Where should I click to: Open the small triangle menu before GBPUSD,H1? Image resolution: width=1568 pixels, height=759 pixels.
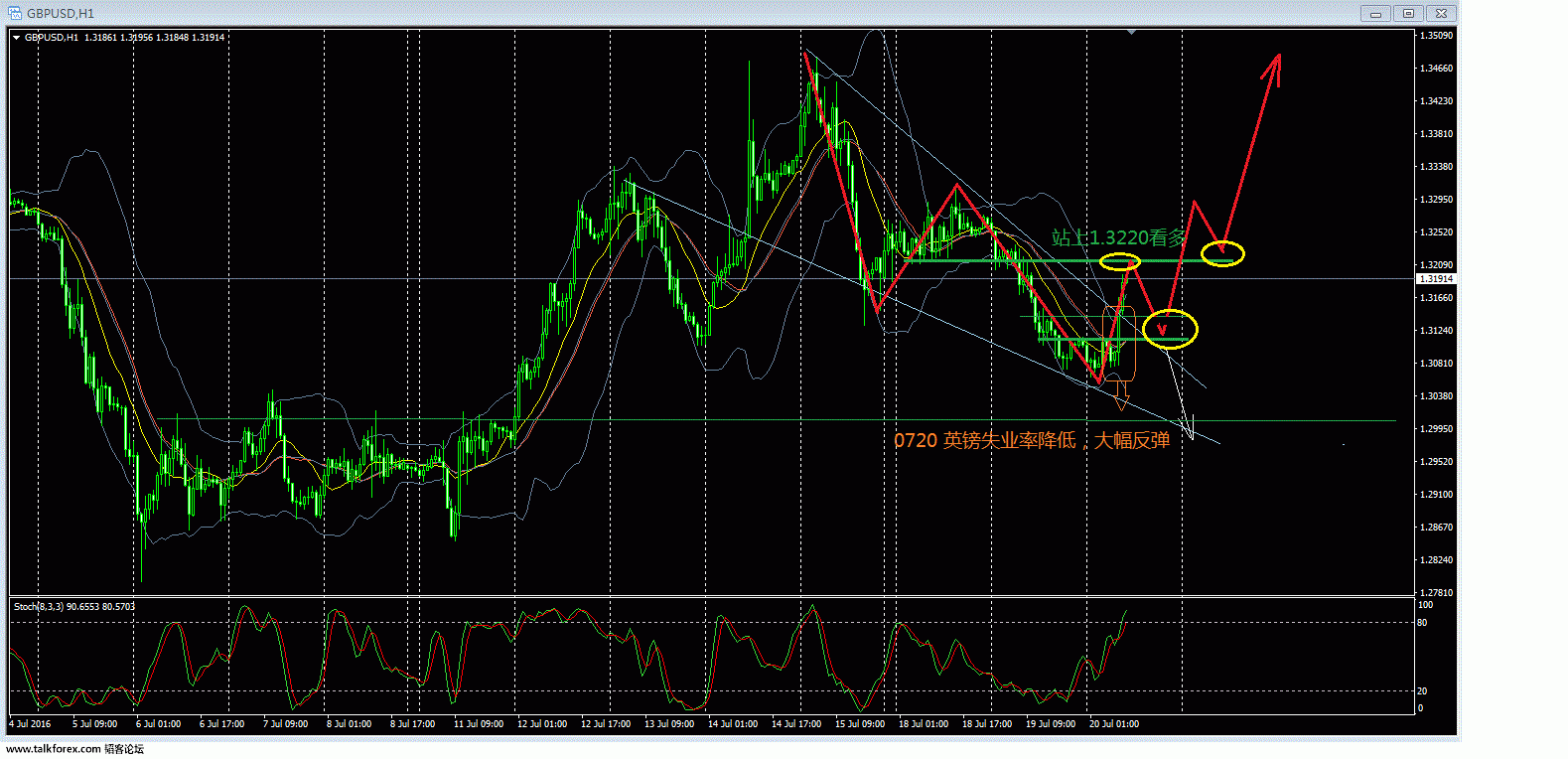point(16,38)
